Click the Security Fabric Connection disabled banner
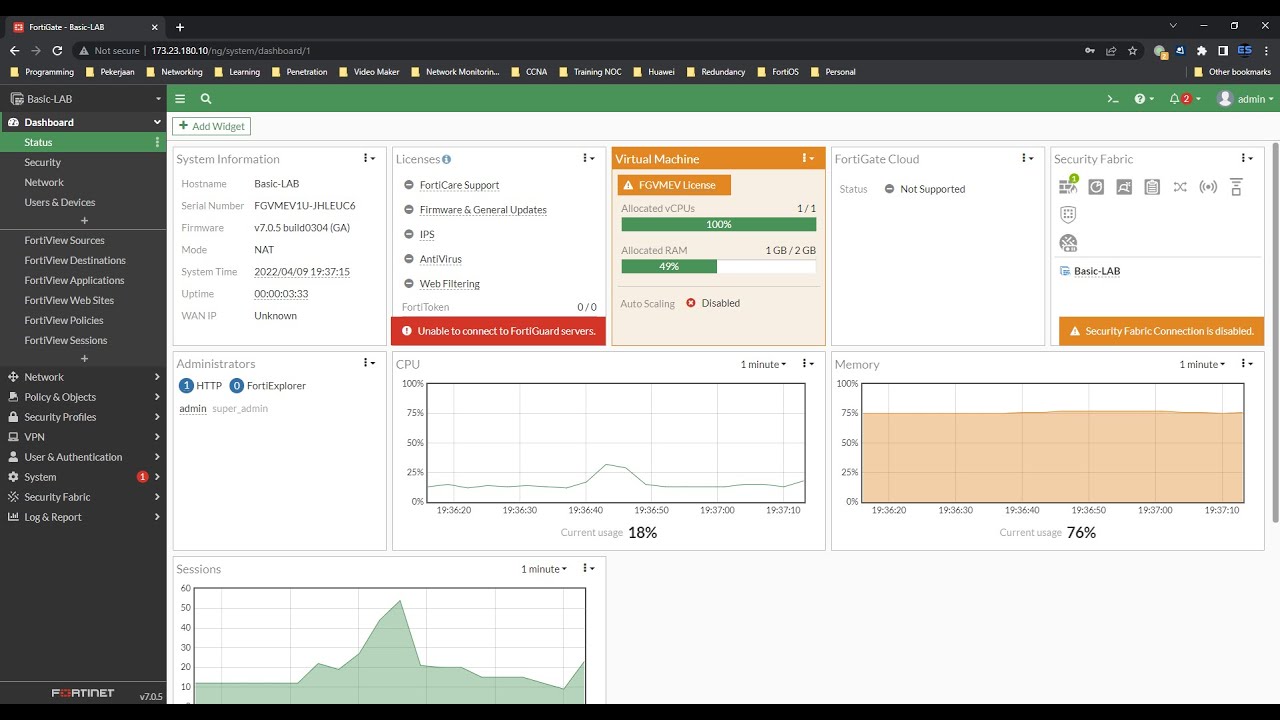1280x720 pixels. [x=1161, y=331]
